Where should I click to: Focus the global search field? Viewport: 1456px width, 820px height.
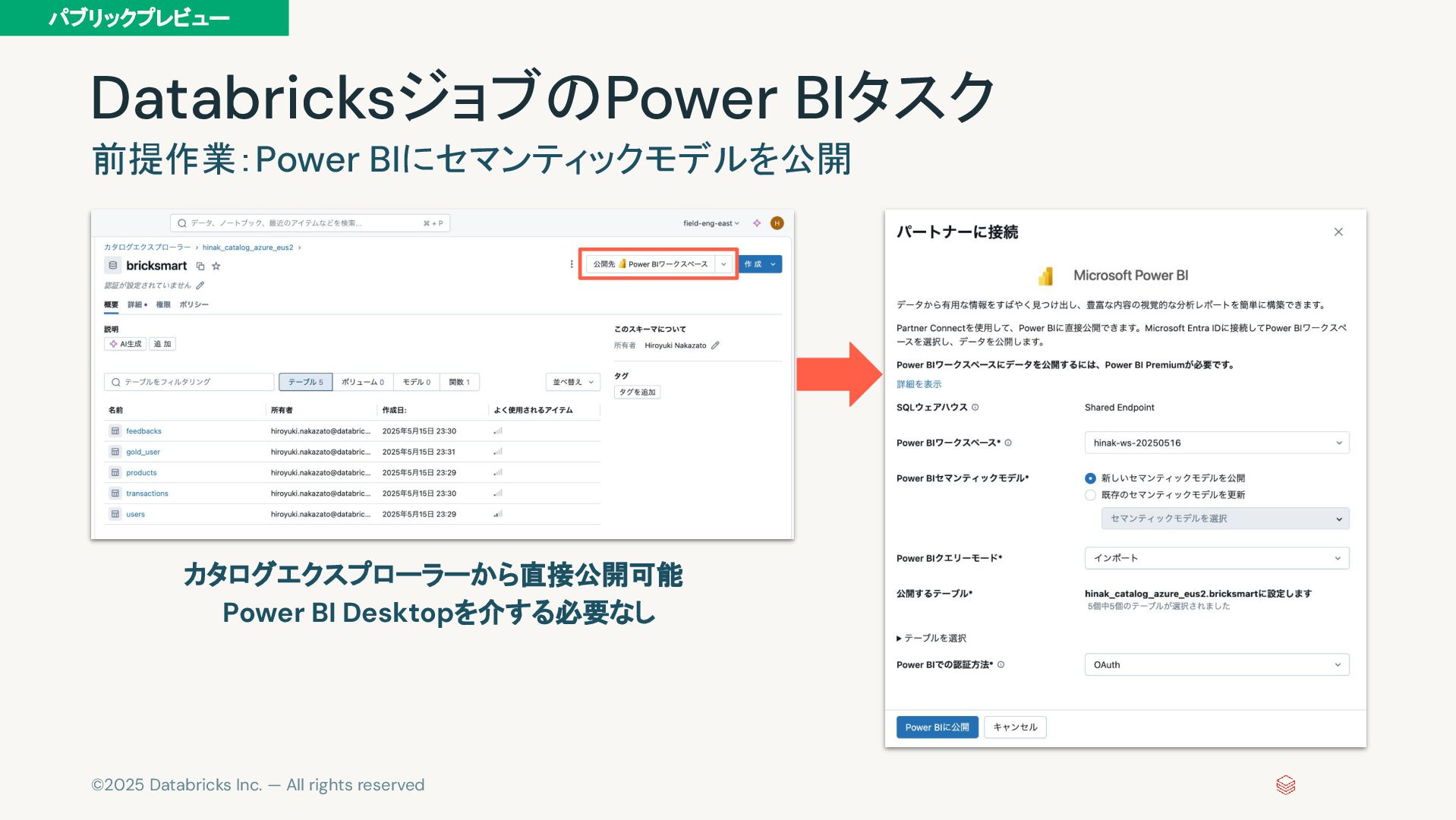pyautogui.click(x=310, y=223)
